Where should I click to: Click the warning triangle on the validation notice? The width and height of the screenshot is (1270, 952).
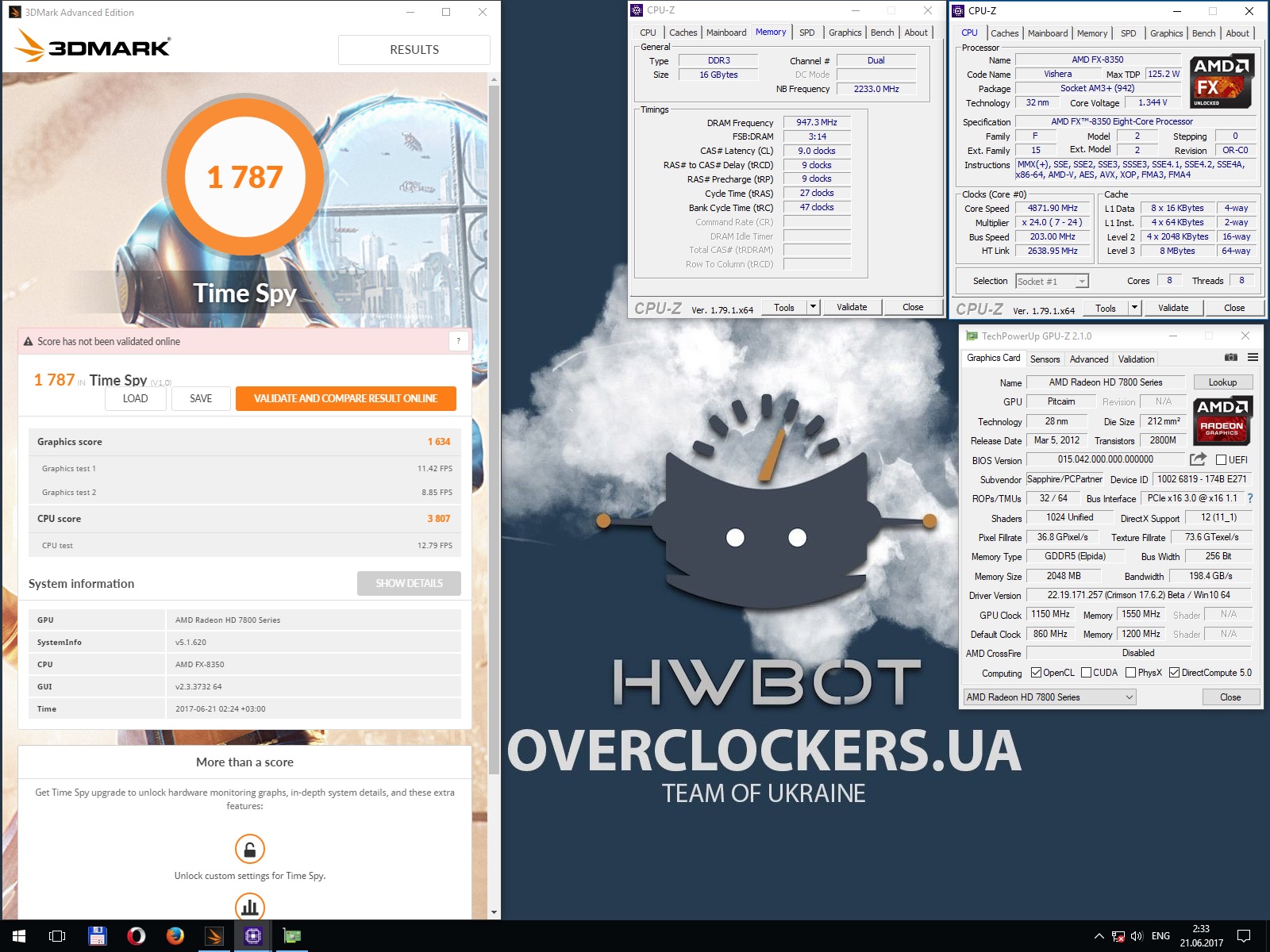click(x=29, y=341)
